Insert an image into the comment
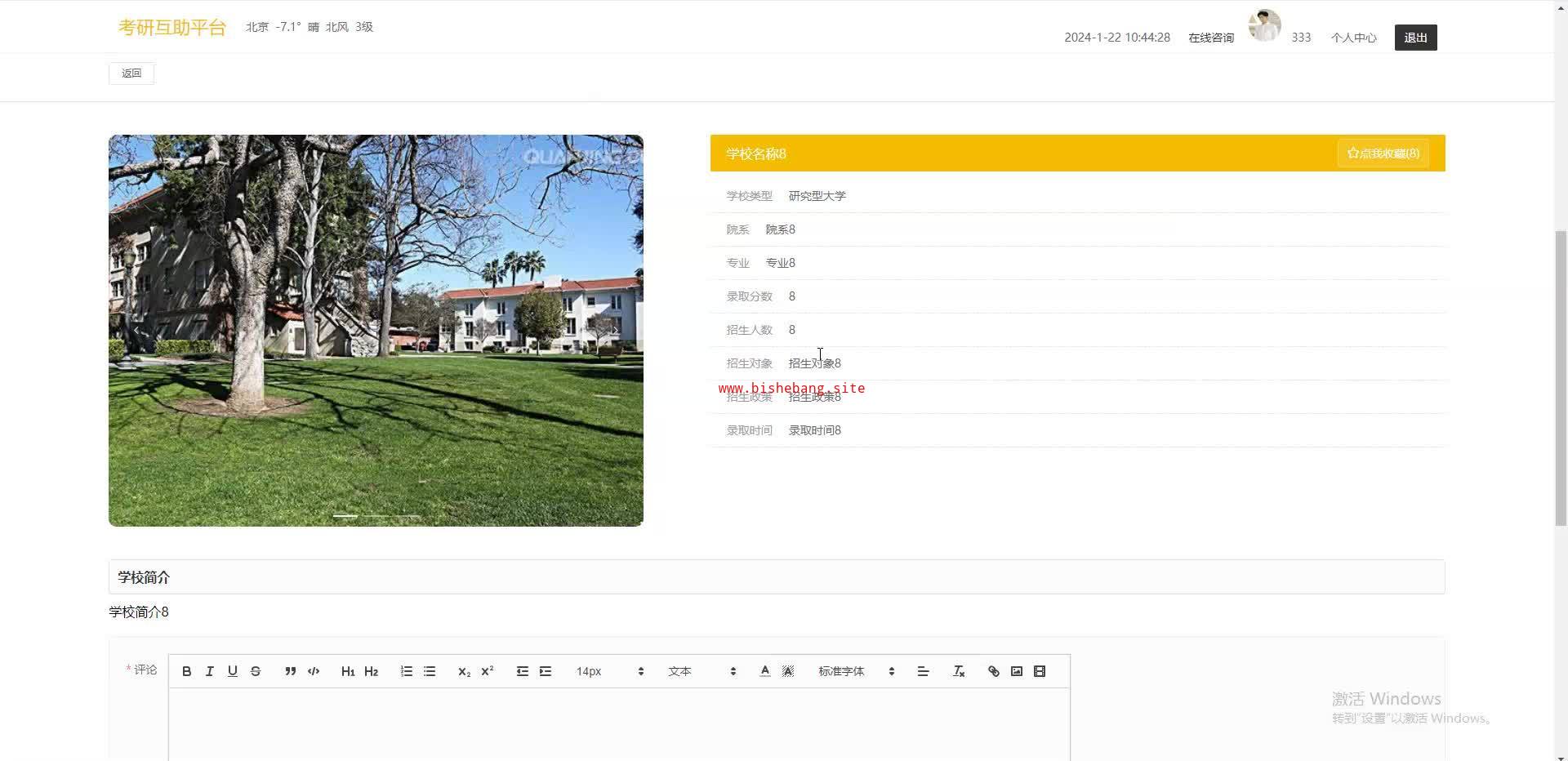Viewport: 1568px width, 761px height. tap(1017, 671)
